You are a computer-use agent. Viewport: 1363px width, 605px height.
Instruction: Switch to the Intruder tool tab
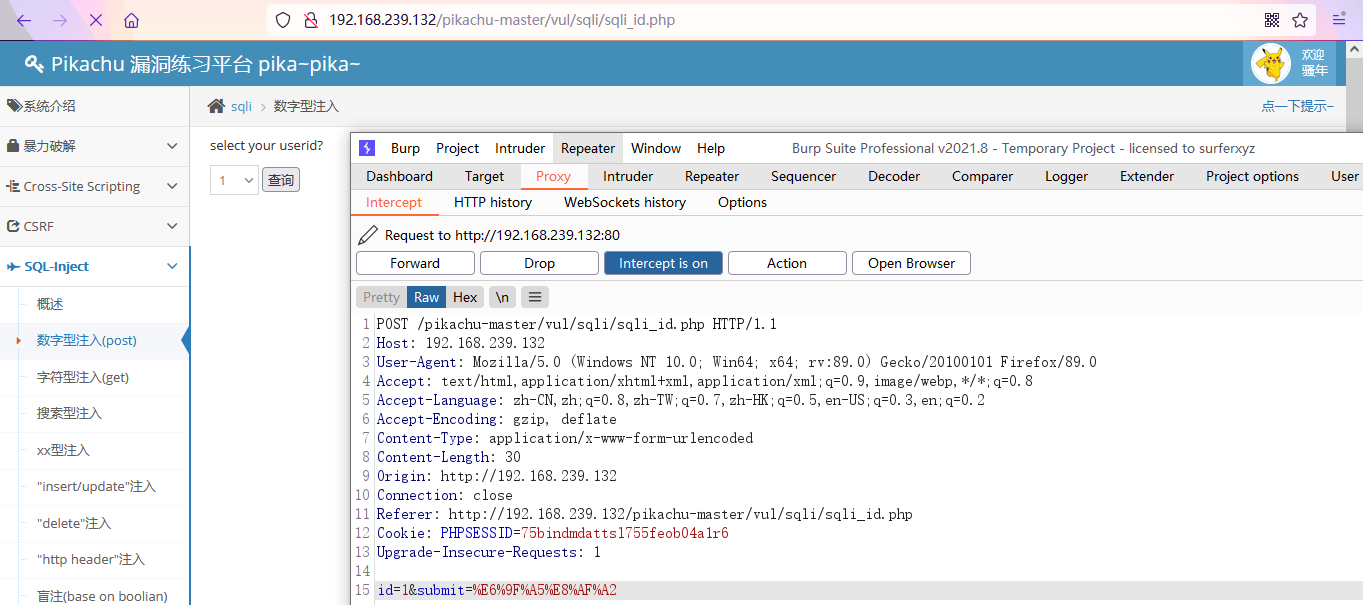pyautogui.click(x=628, y=176)
